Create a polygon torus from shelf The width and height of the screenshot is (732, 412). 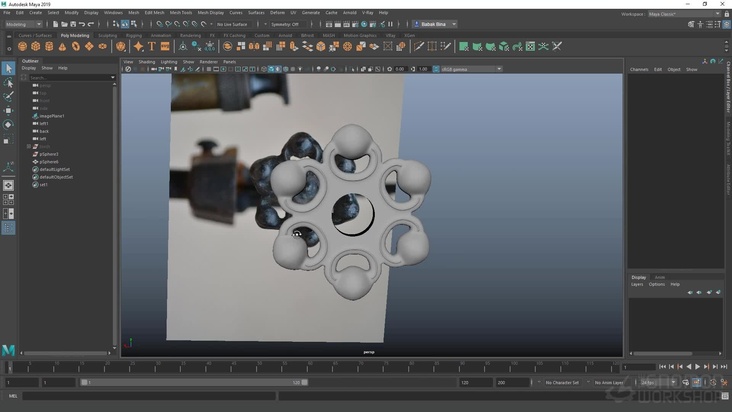pos(76,46)
